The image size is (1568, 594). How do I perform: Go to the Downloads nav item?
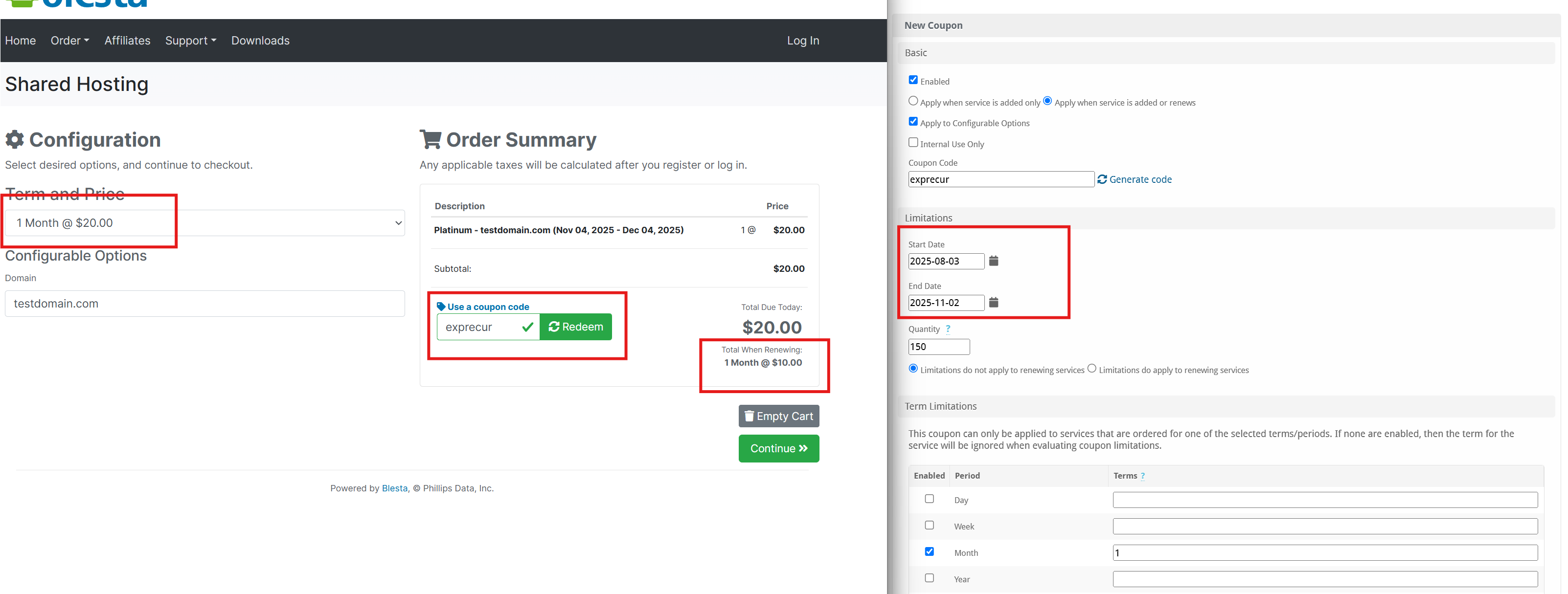pos(260,41)
